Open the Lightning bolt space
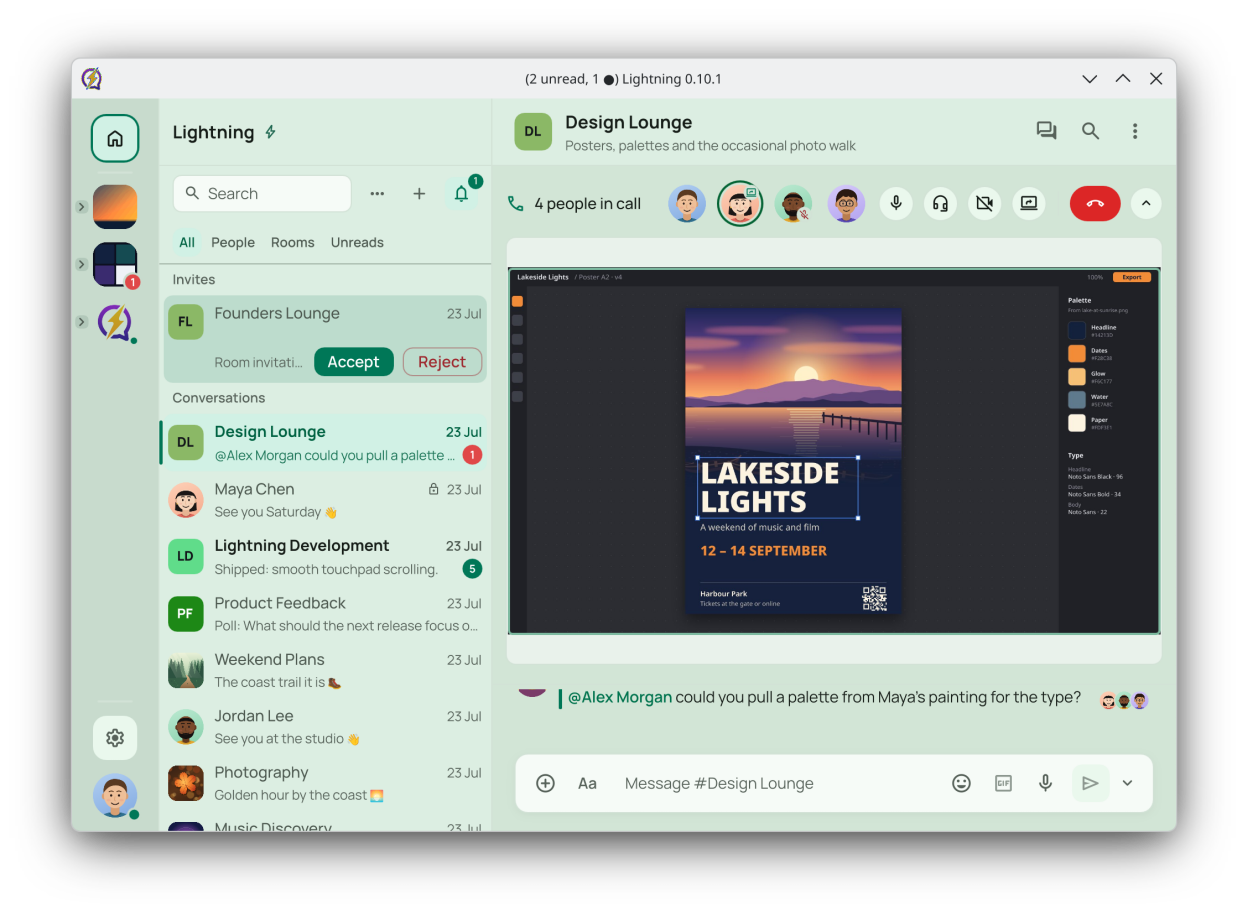Screen dimensions: 1248x916 115,322
